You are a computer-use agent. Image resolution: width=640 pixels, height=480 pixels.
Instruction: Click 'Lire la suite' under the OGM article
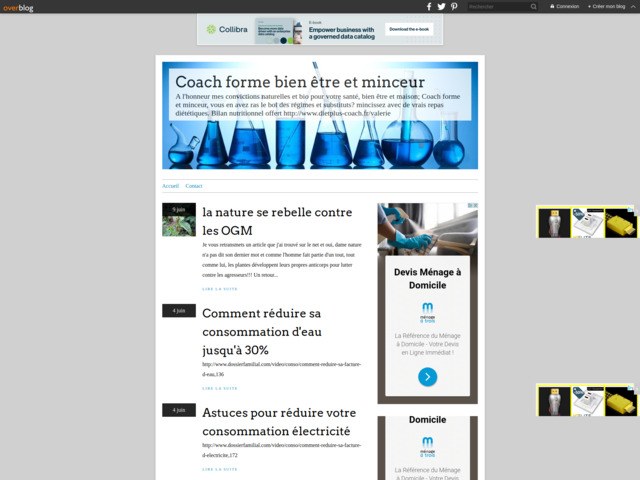point(220,288)
